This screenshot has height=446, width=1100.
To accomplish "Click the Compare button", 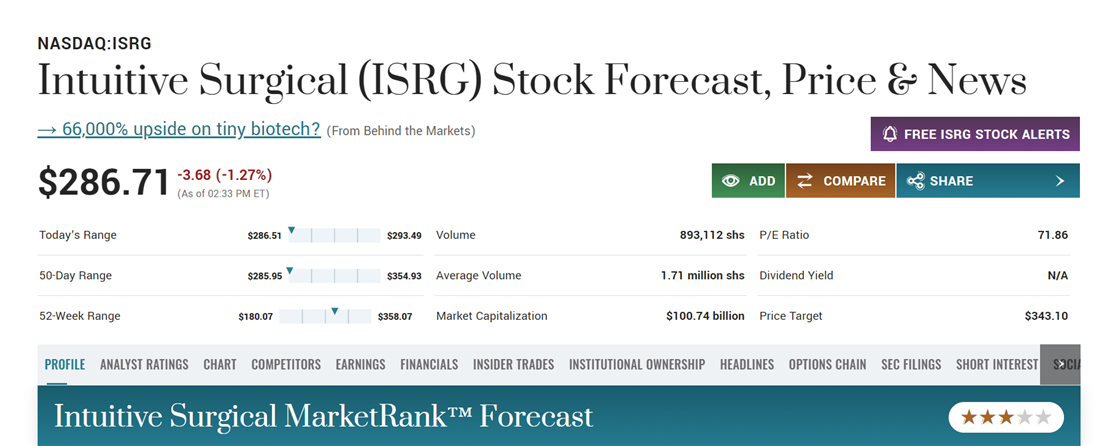I will click(x=841, y=181).
